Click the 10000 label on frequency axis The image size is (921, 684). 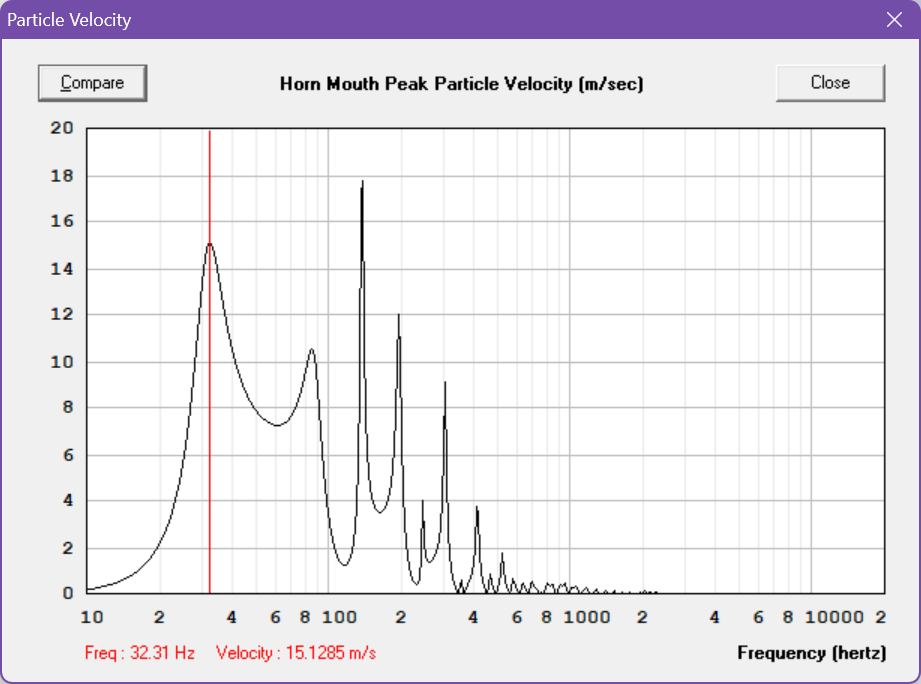834,617
